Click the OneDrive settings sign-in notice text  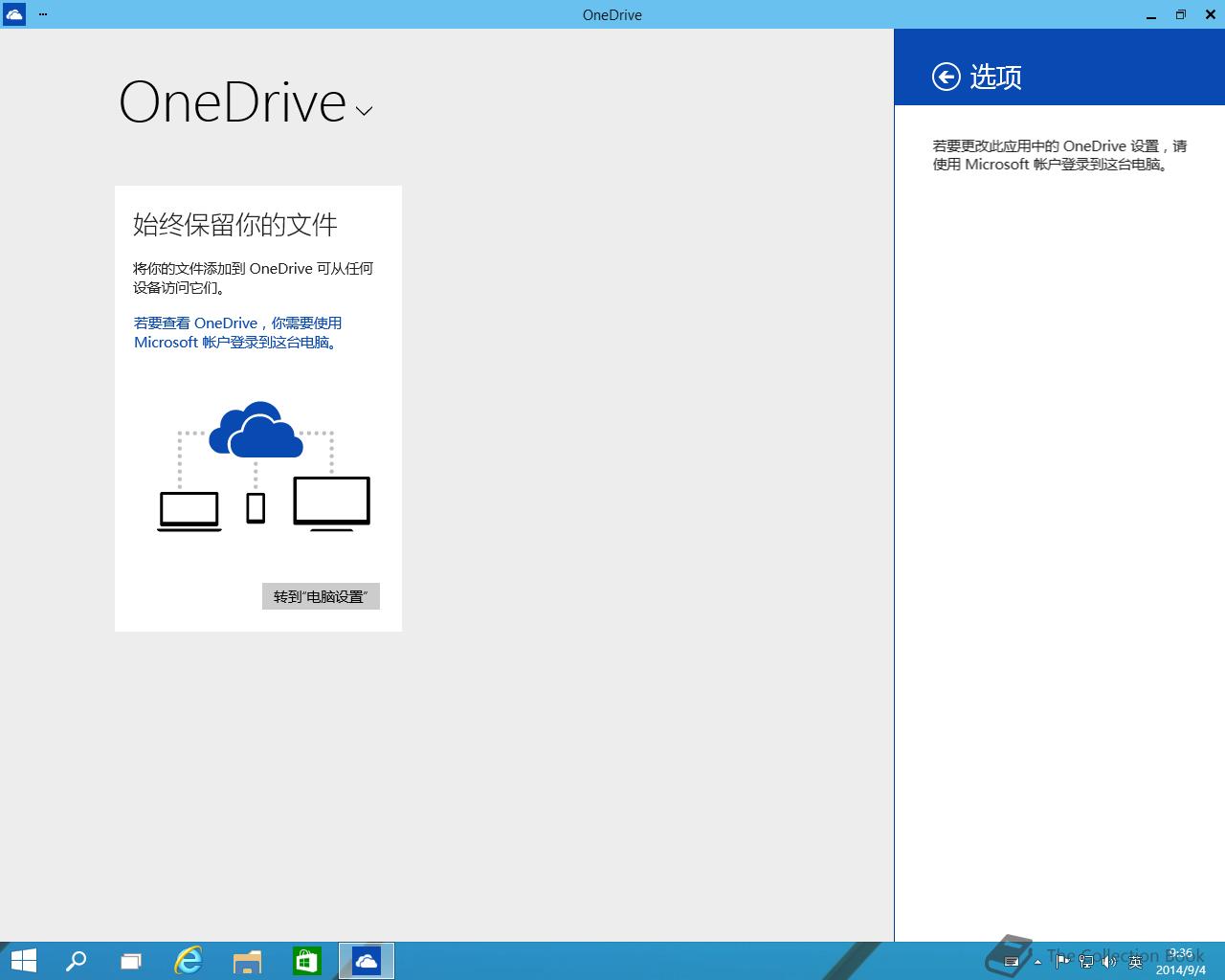pos(1059,155)
